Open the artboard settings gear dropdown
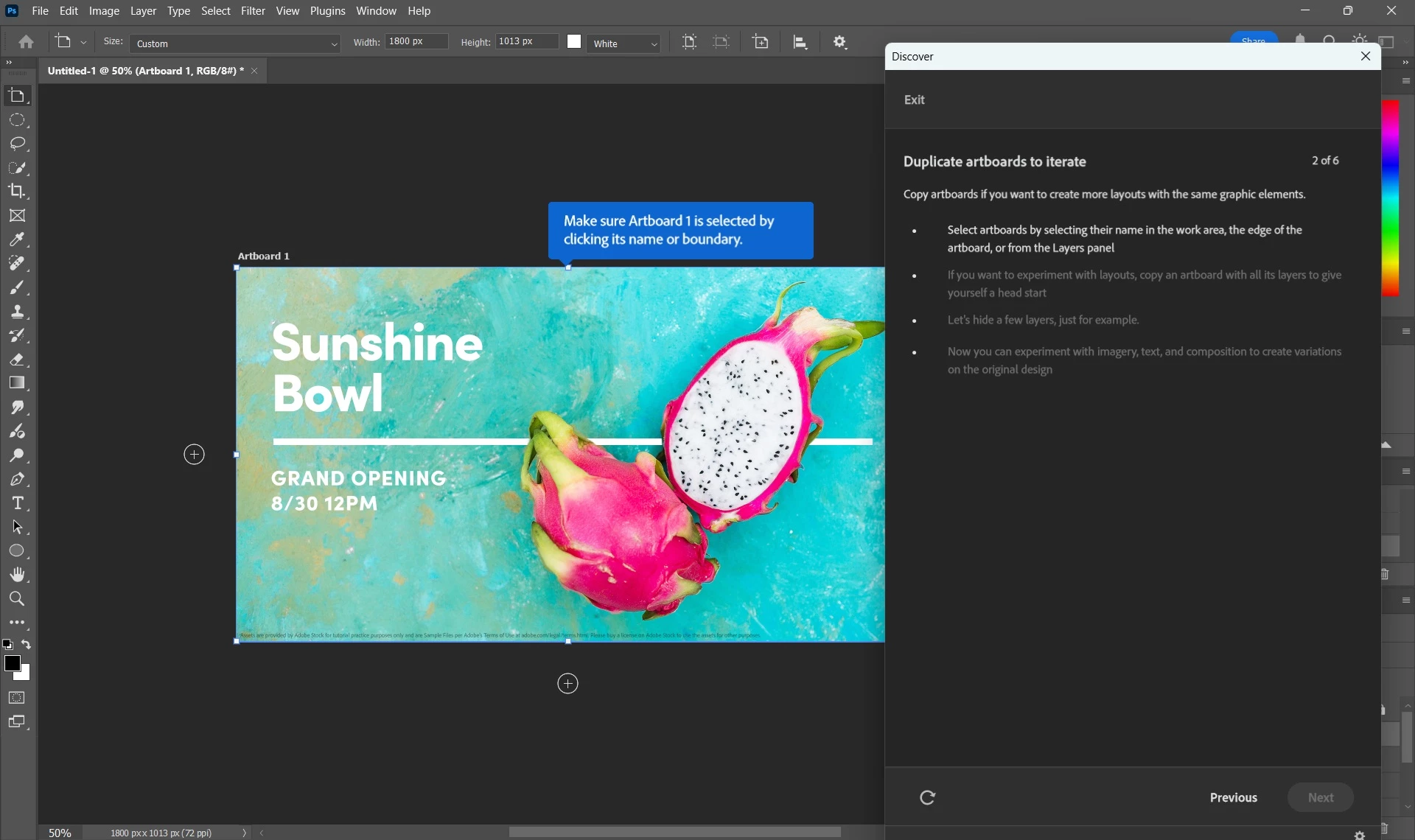The height and width of the screenshot is (840, 1415). pyautogui.click(x=840, y=42)
